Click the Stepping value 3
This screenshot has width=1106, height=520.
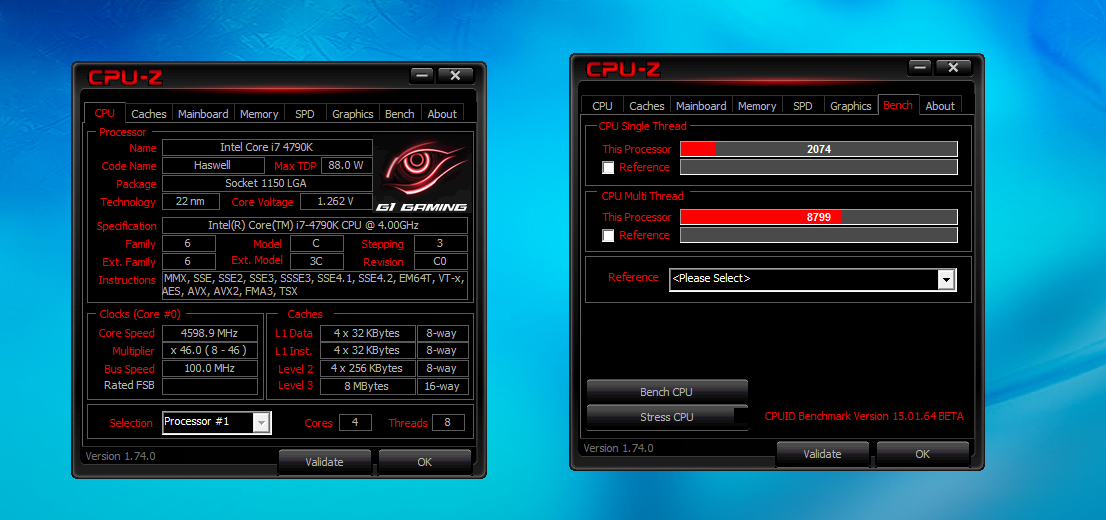tap(441, 243)
